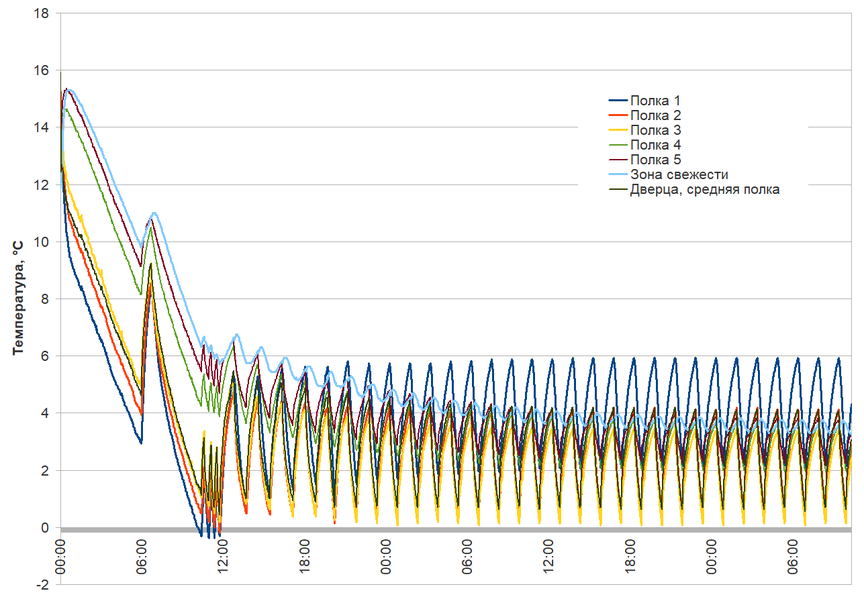Click the first 18:00 time axis label
This screenshot has height=599, width=864.
coord(305,557)
